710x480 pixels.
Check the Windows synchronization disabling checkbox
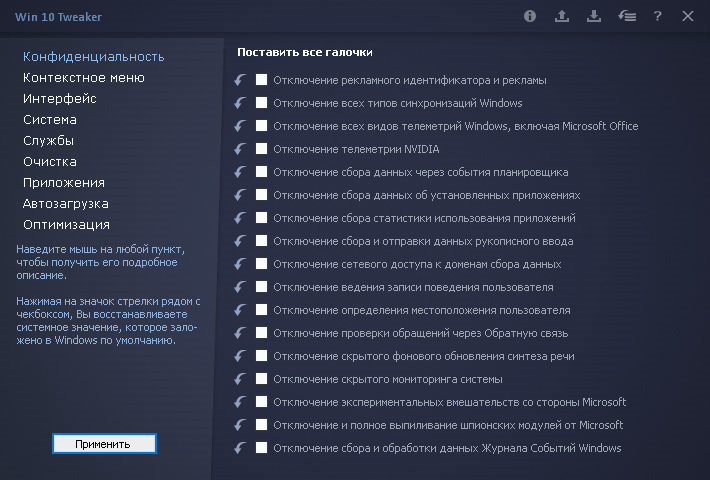coord(261,103)
